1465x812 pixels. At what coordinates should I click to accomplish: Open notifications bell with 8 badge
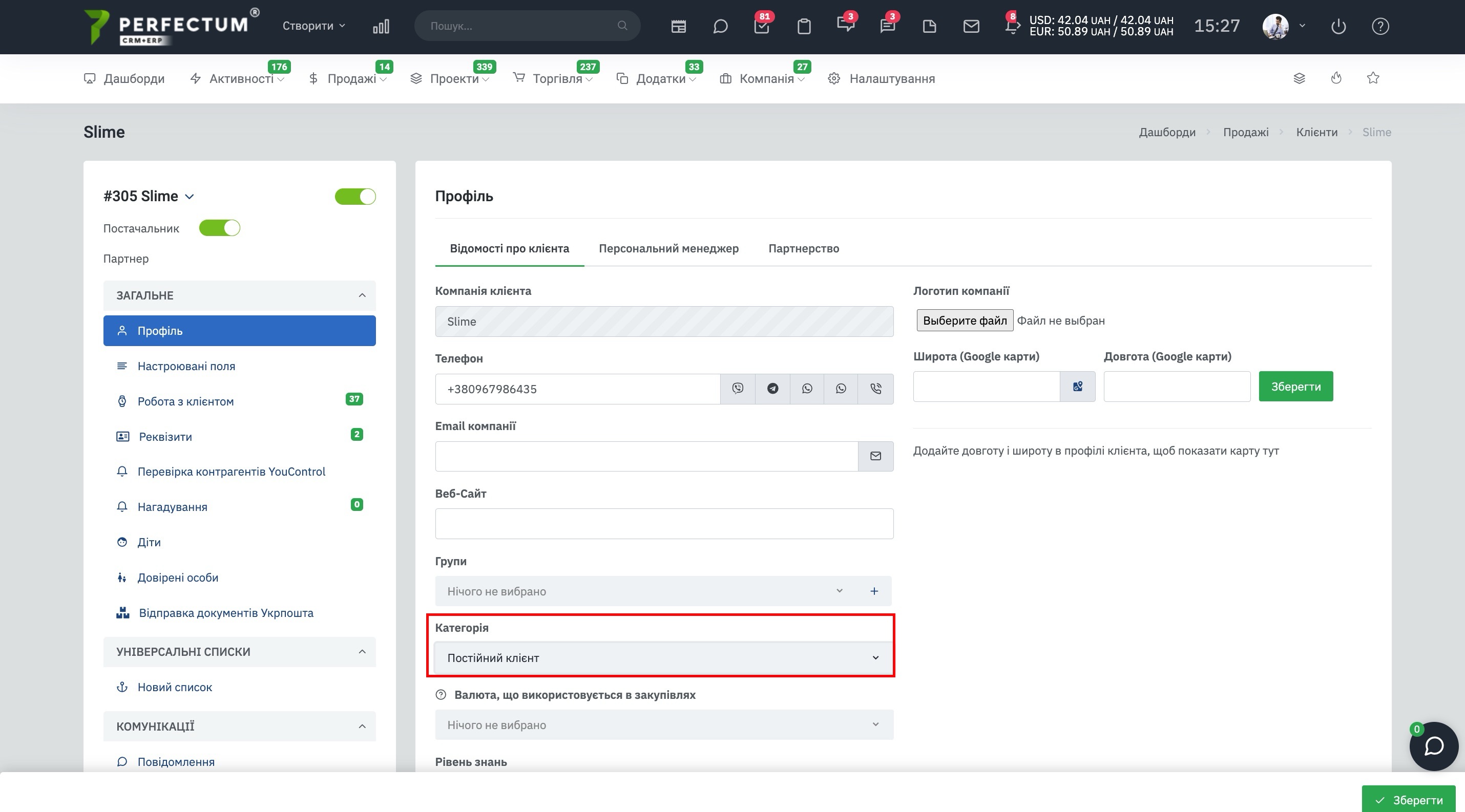click(1011, 25)
